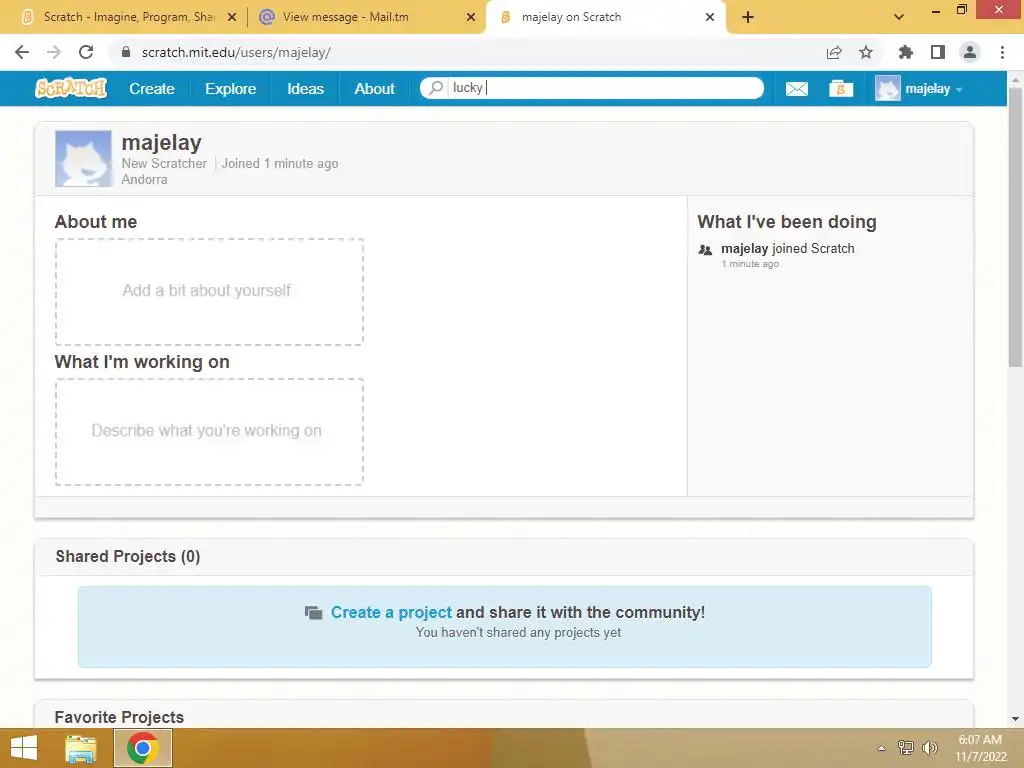Click the network tray icon
The height and width of the screenshot is (768, 1024).
[x=906, y=748]
